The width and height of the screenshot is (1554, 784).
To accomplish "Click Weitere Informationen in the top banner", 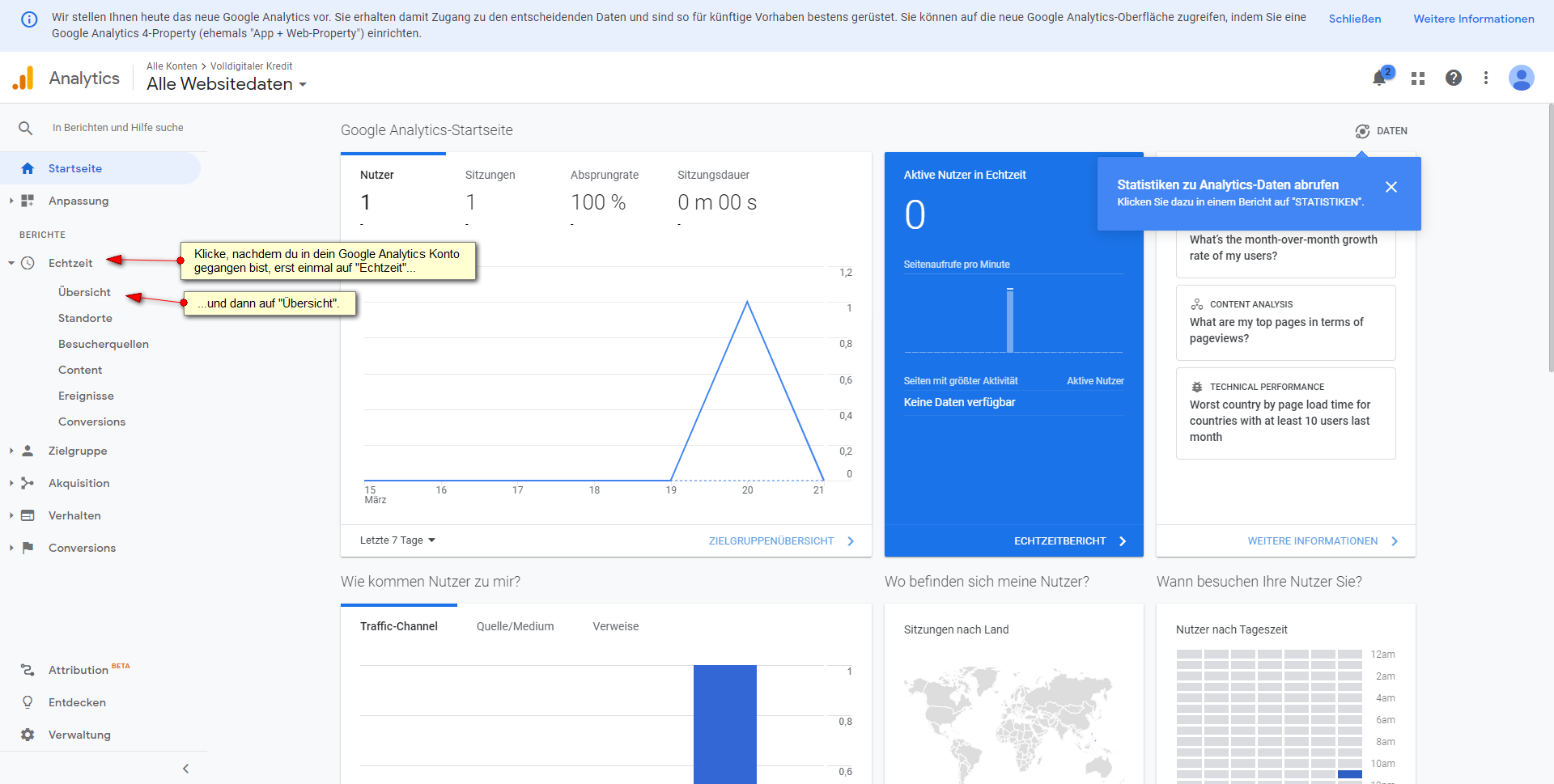I will [x=1474, y=19].
